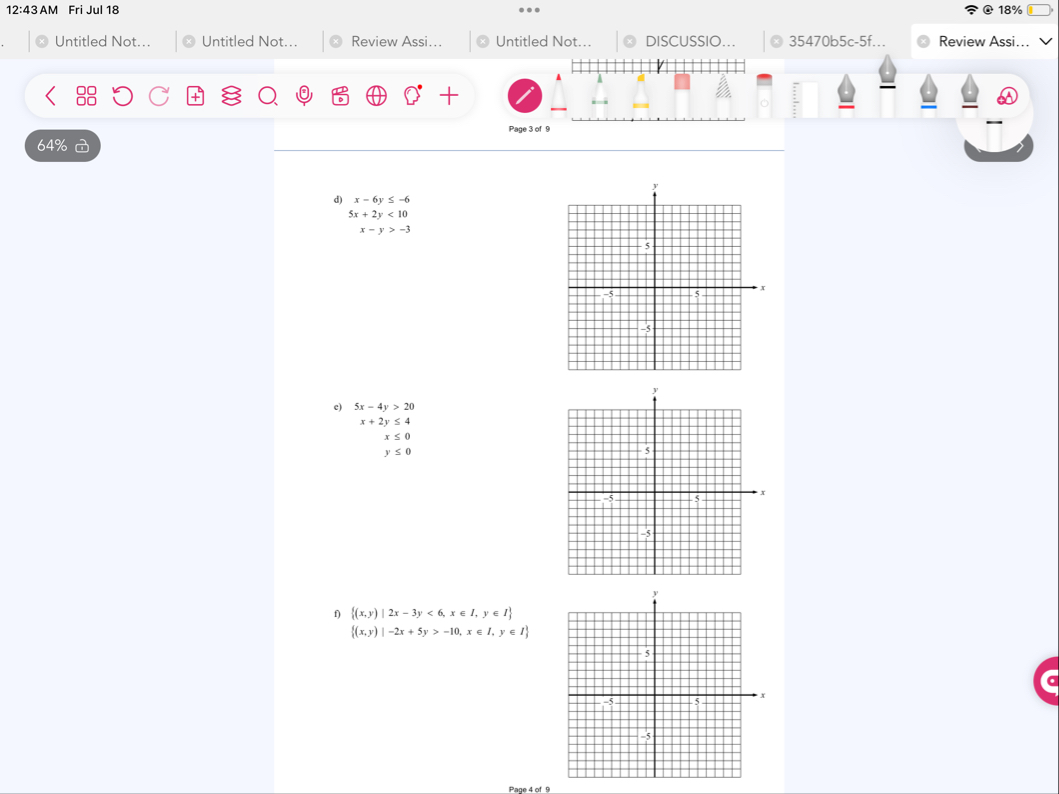
Task: Open the web browser globe
Action: (x=376, y=96)
